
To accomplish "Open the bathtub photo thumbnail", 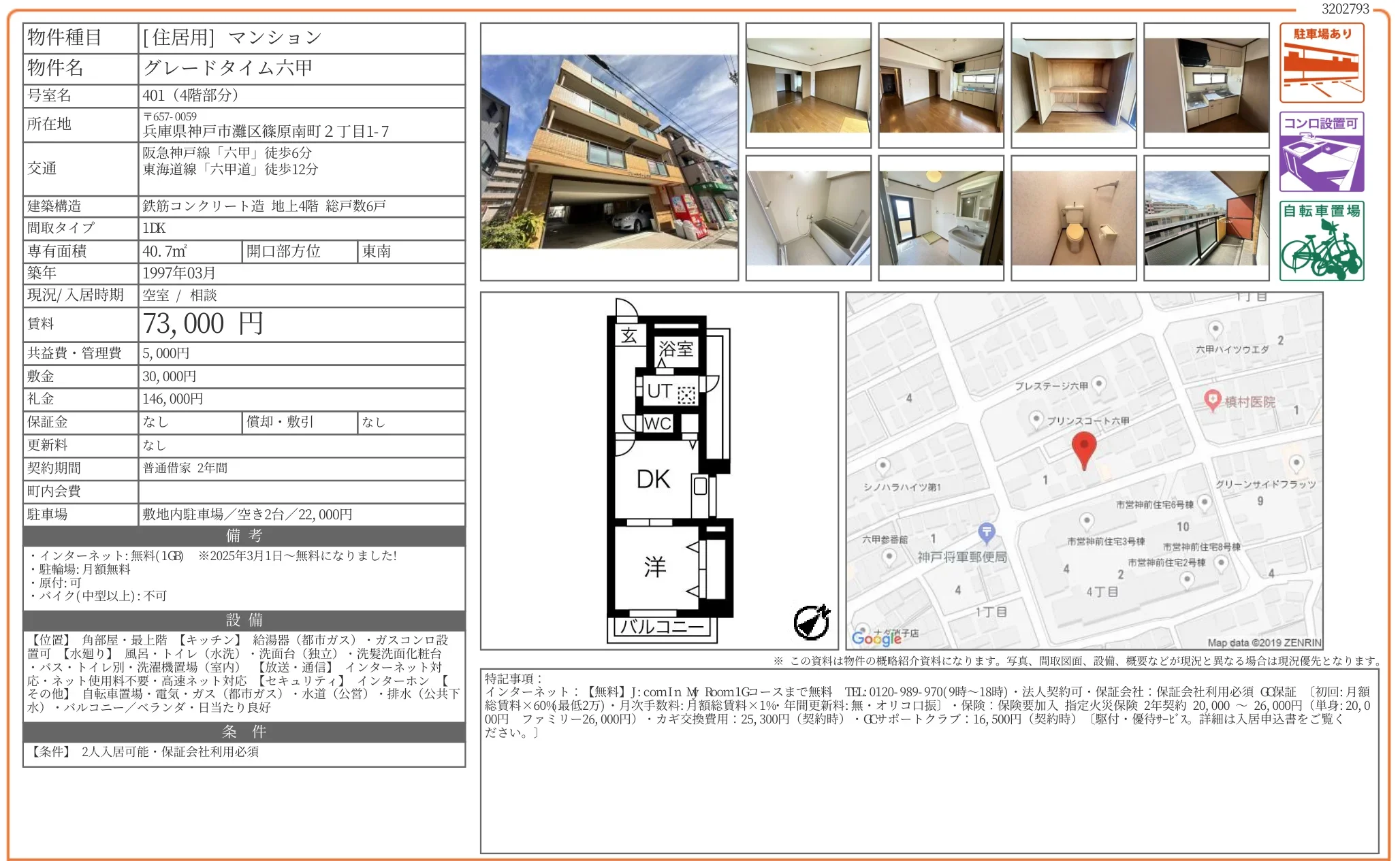I will (x=808, y=218).
